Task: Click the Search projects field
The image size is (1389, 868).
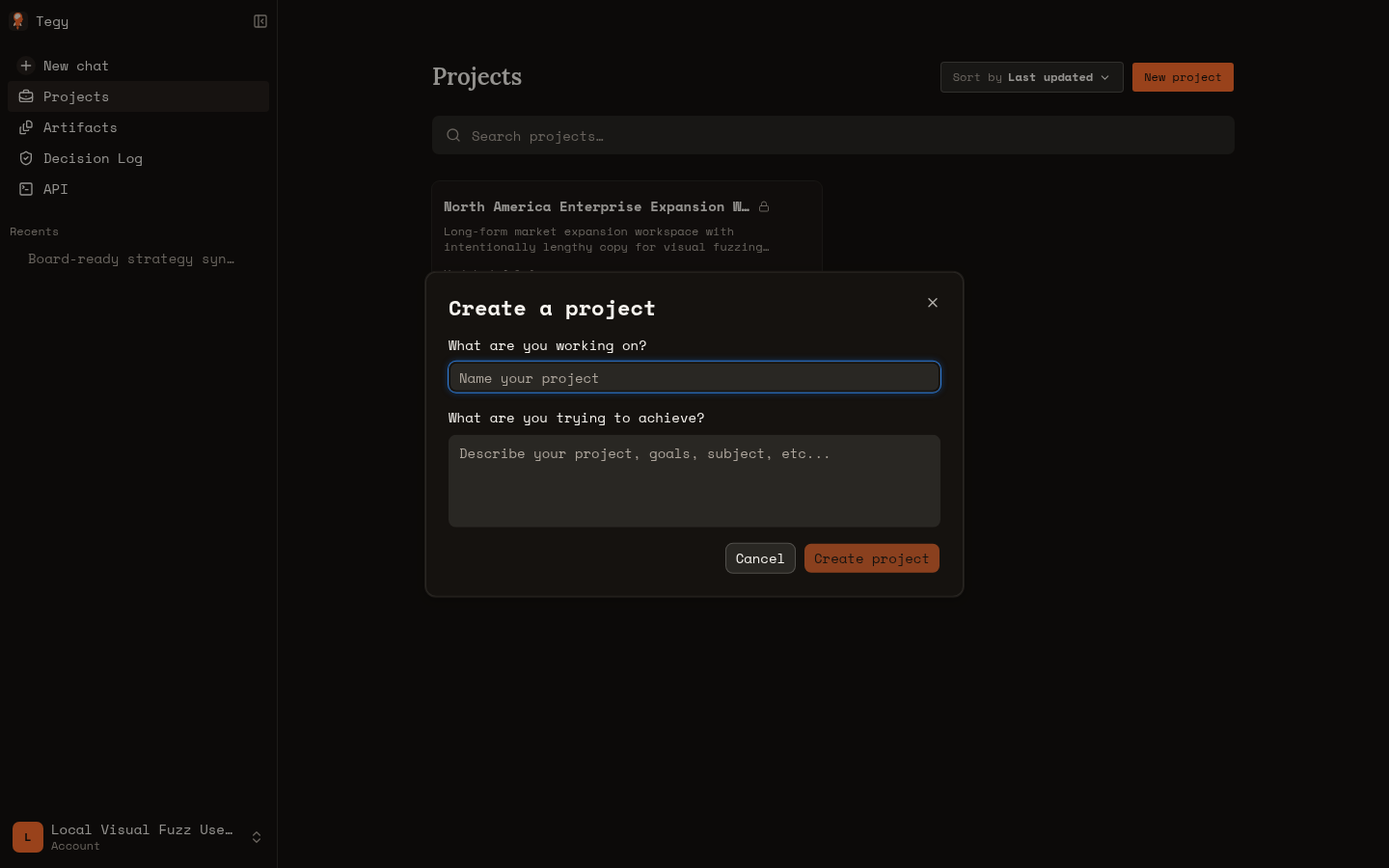Action: click(x=833, y=135)
